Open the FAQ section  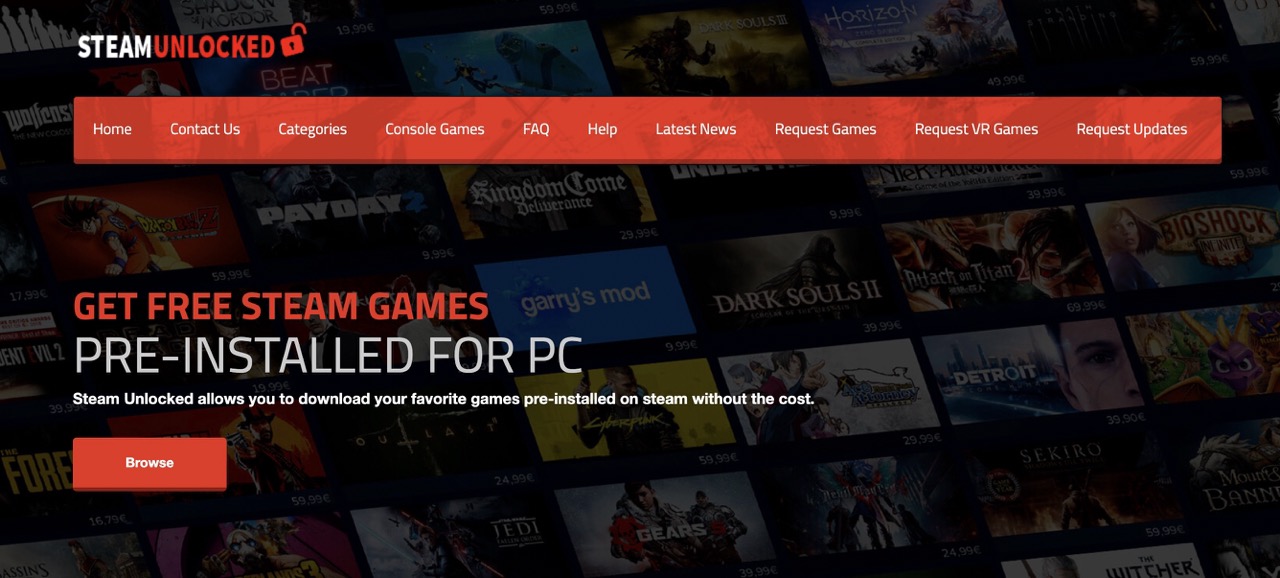pos(536,129)
